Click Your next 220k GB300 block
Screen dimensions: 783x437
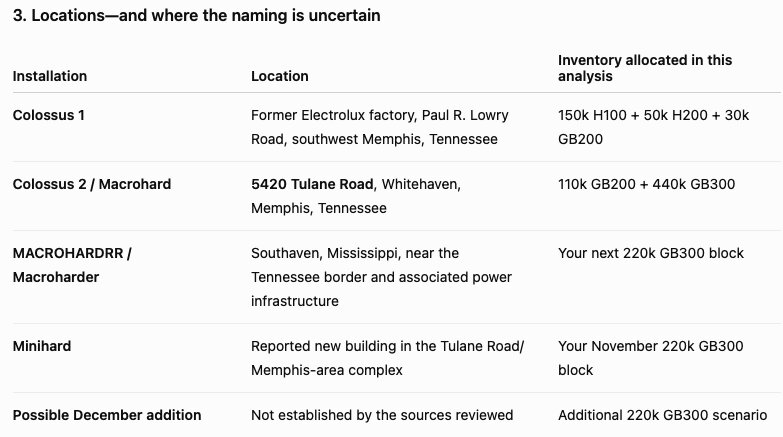point(651,253)
